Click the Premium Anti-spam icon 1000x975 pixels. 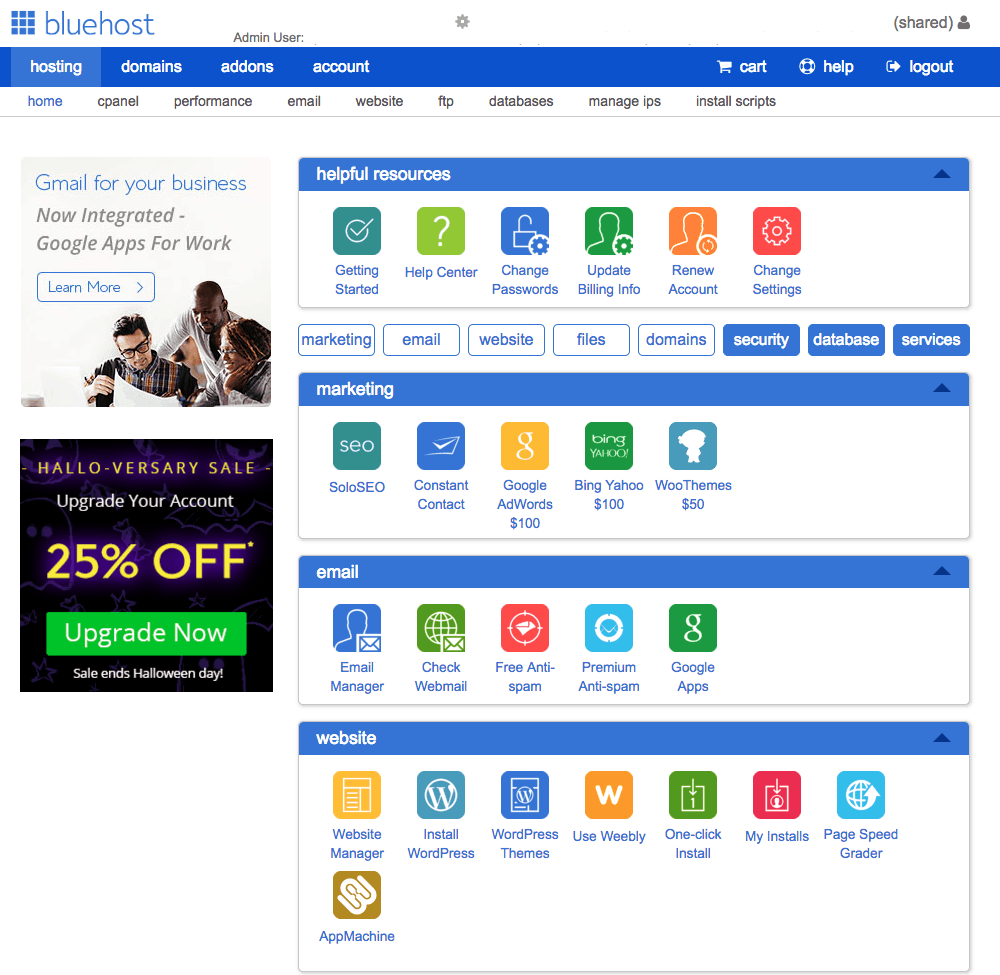pyautogui.click(x=609, y=628)
